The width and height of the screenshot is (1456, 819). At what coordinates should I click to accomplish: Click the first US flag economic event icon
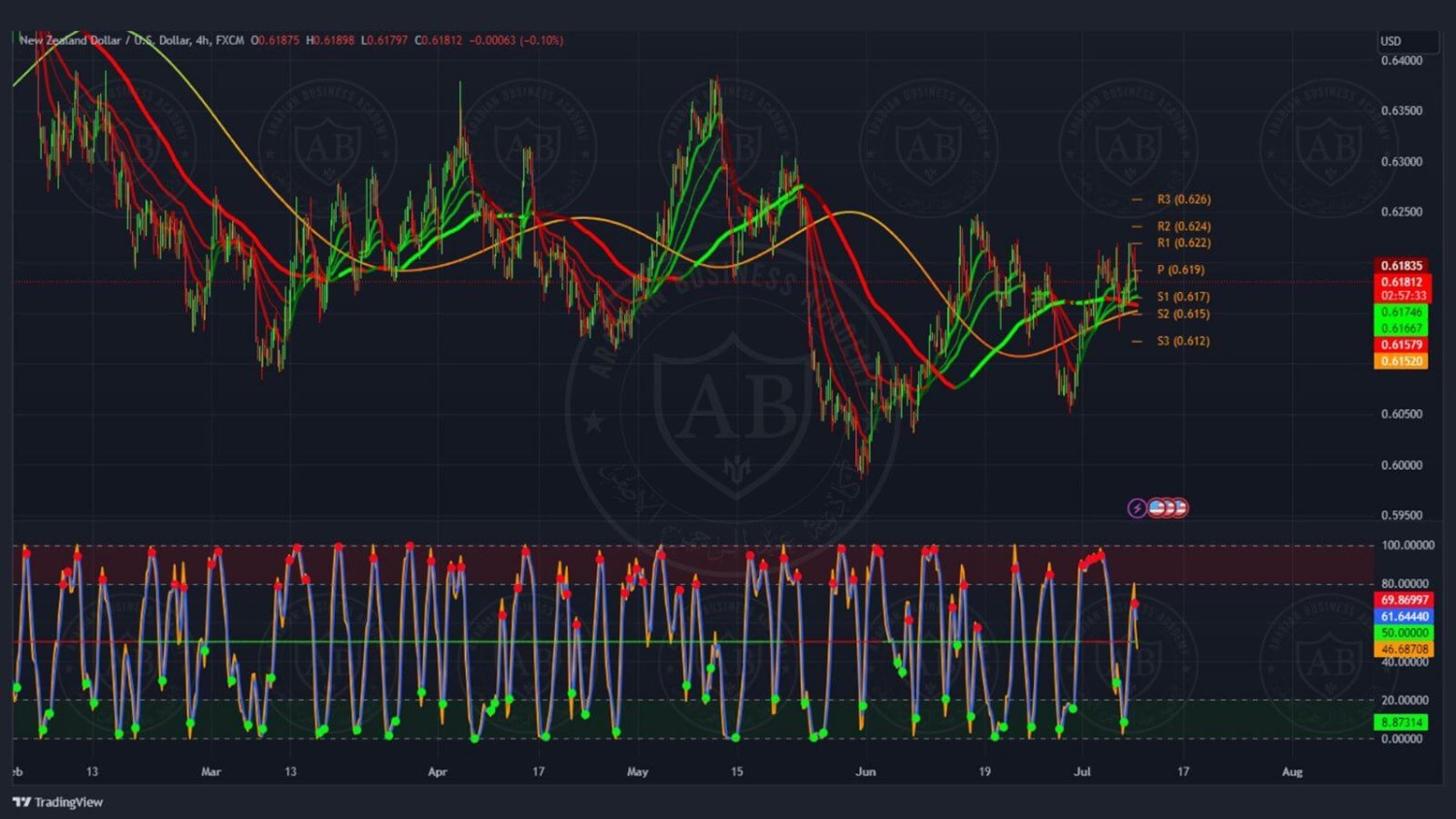1156,508
